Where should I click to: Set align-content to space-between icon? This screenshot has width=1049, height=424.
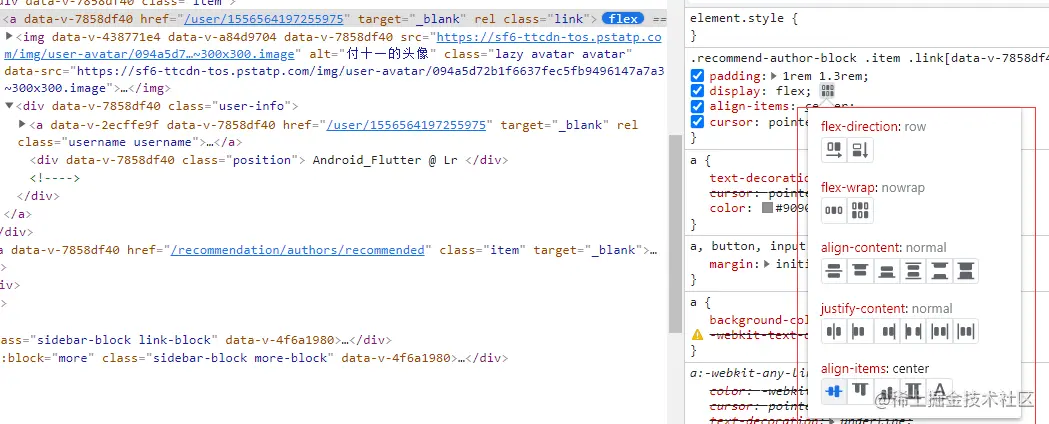click(939, 271)
